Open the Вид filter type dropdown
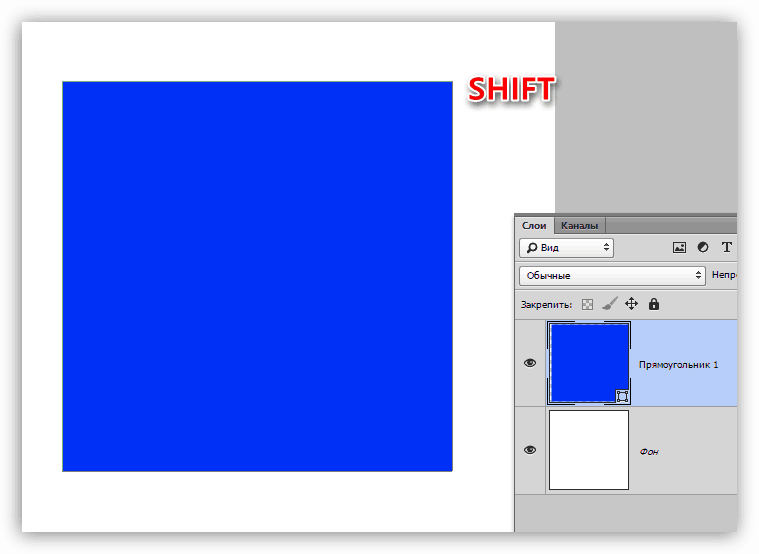The width and height of the screenshot is (759, 554). (566, 248)
